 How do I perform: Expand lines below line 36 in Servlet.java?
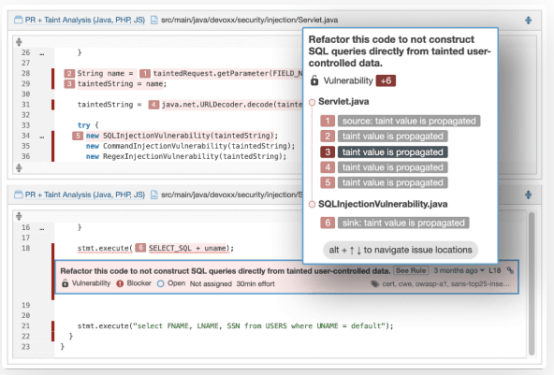click(19, 168)
